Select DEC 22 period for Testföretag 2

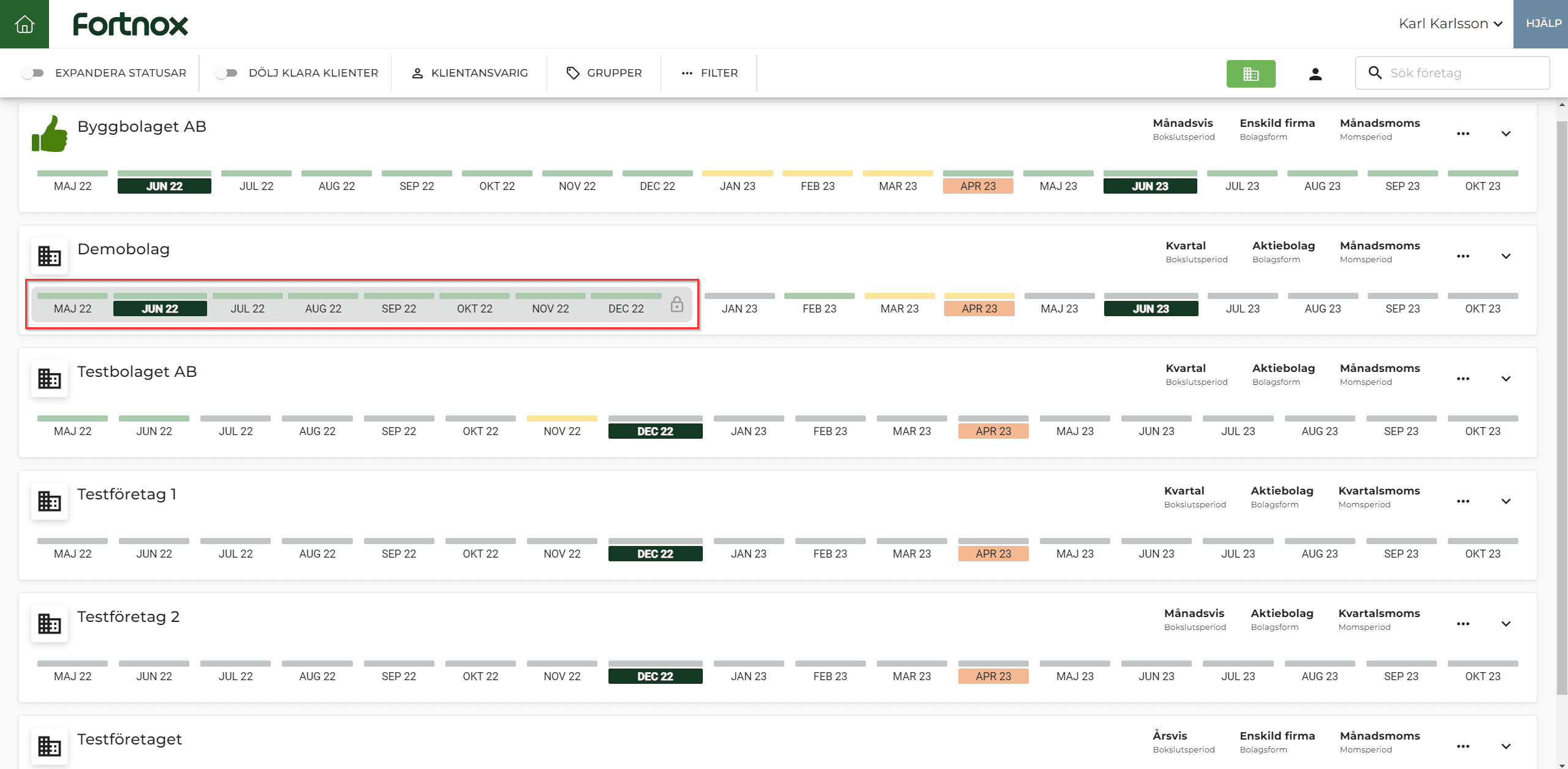655,676
